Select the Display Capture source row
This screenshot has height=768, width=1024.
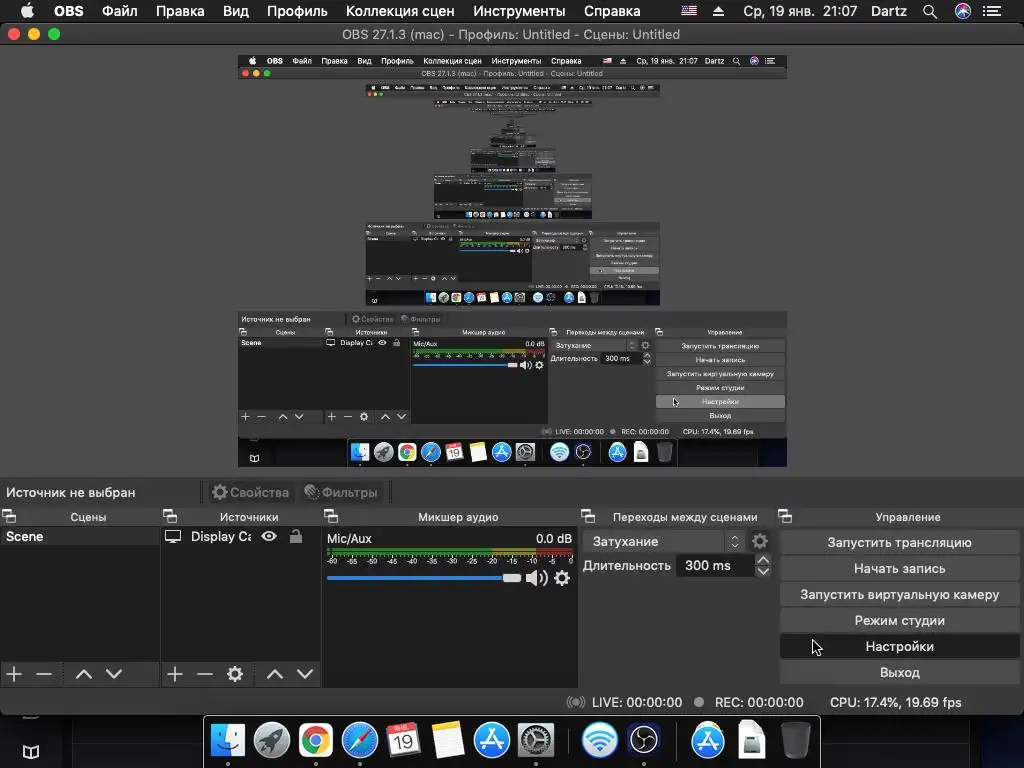tap(240, 537)
